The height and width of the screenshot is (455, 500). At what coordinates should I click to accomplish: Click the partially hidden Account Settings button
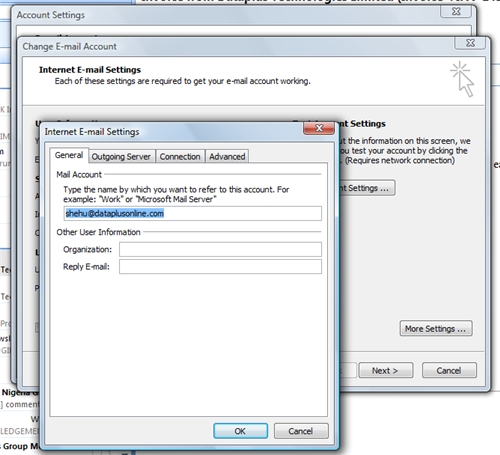[367, 188]
